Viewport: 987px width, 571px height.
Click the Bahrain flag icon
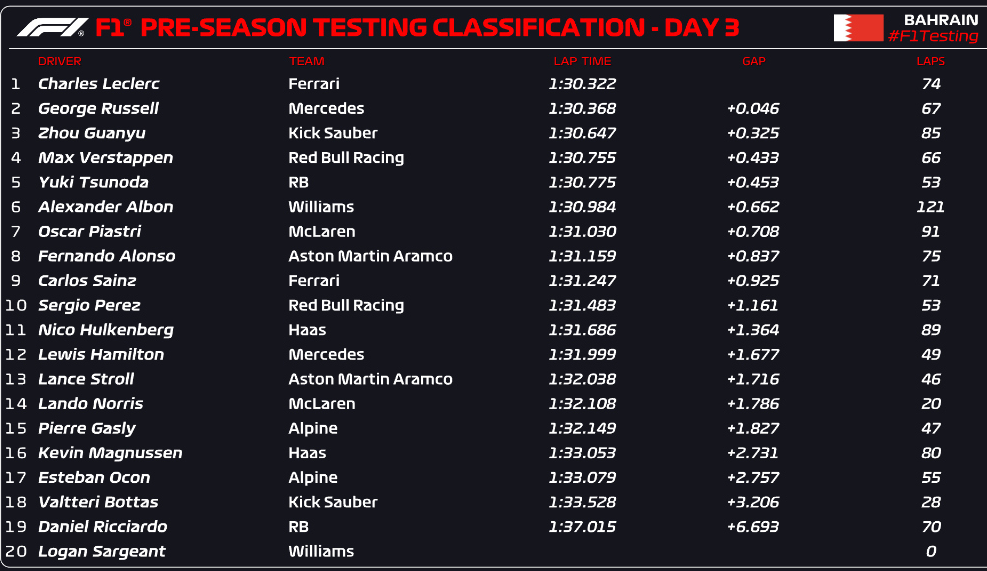pyautogui.click(x=859, y=28)
